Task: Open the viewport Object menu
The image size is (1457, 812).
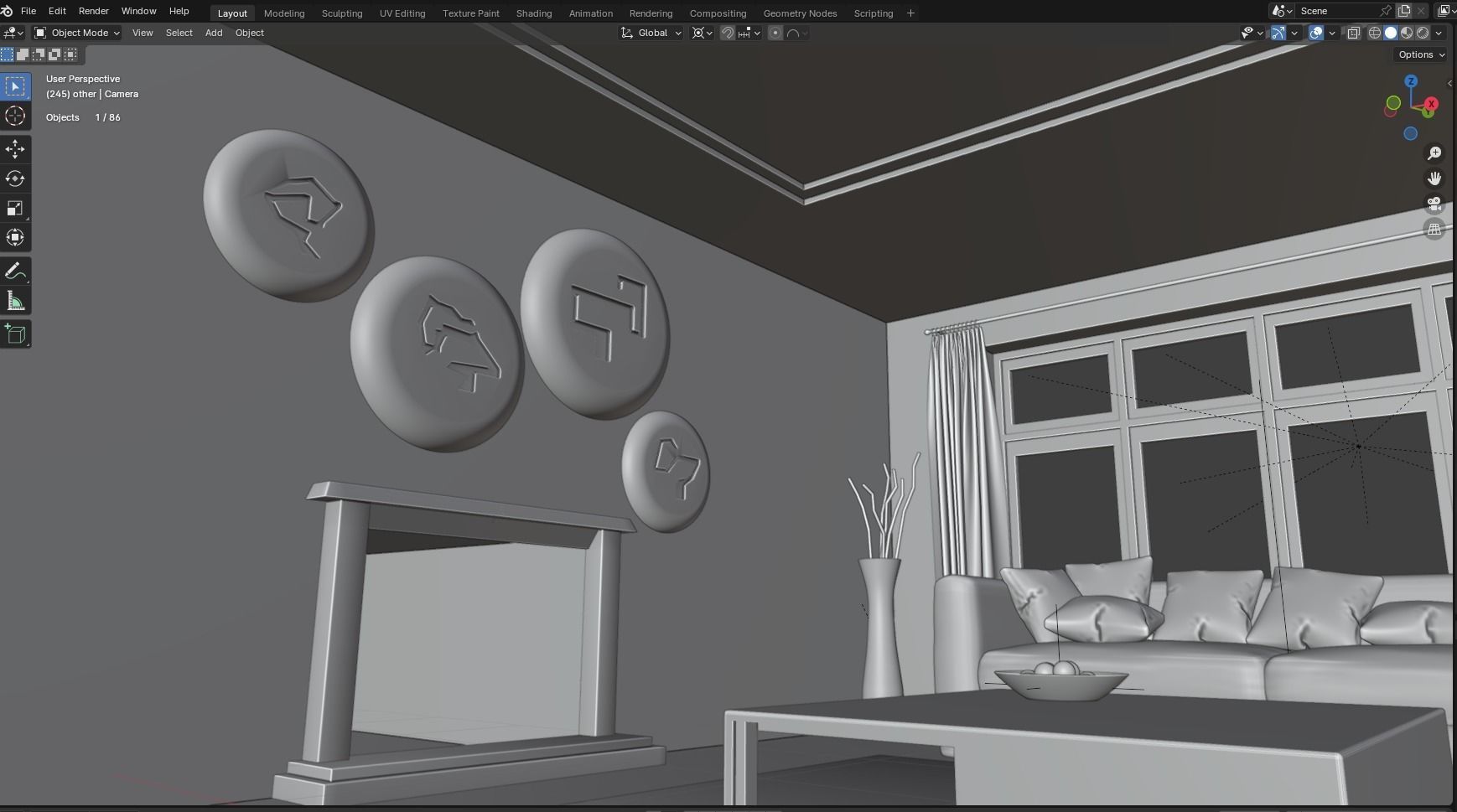Action: click(x=250, y=33)
